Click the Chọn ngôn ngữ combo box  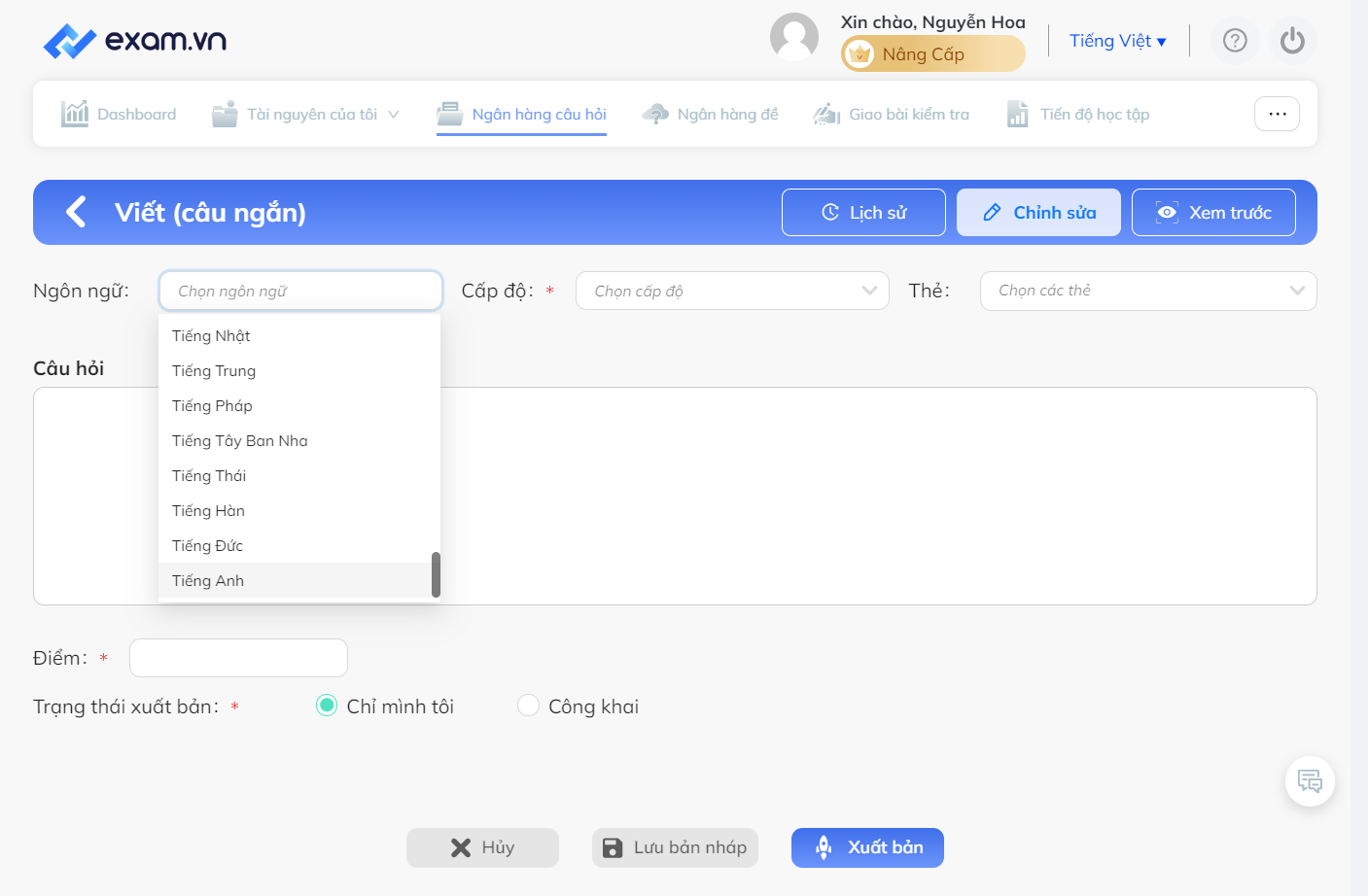pos(300,291)
